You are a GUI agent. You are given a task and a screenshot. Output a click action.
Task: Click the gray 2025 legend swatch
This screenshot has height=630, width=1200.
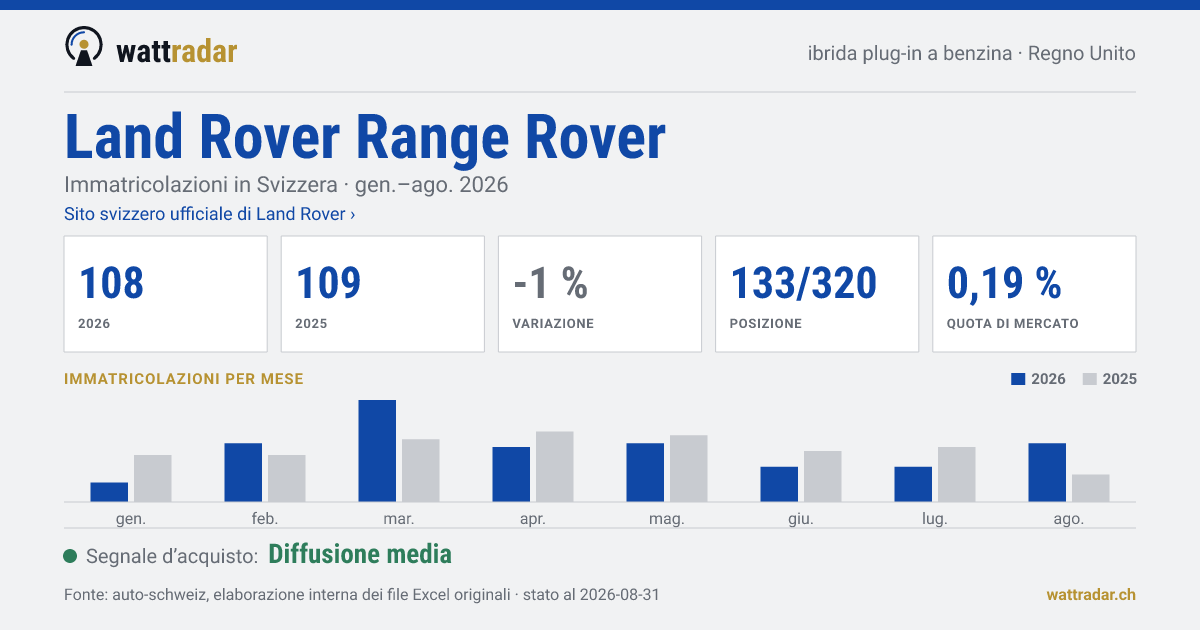click(x=1091, y=379)
